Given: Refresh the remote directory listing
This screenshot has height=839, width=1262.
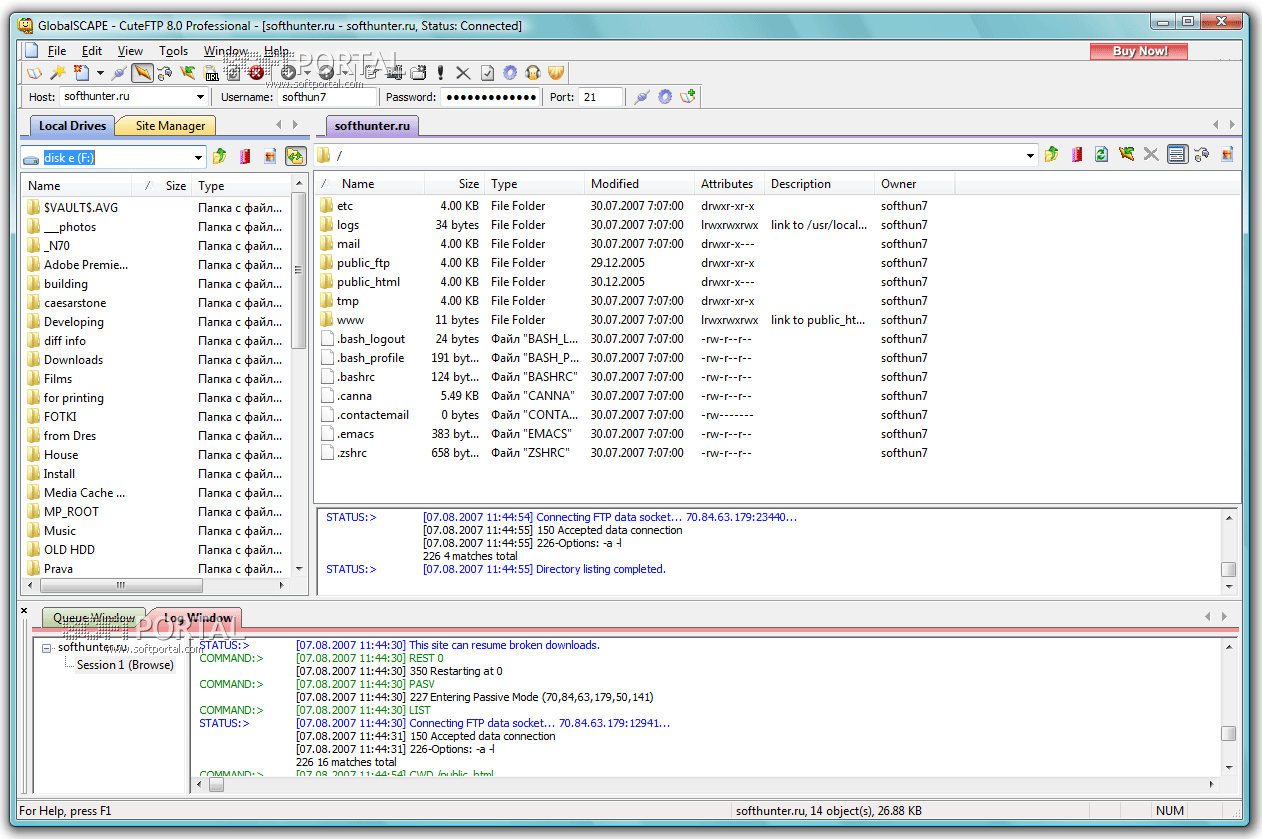Looking at the screenshot, I should coord(1101,155).
